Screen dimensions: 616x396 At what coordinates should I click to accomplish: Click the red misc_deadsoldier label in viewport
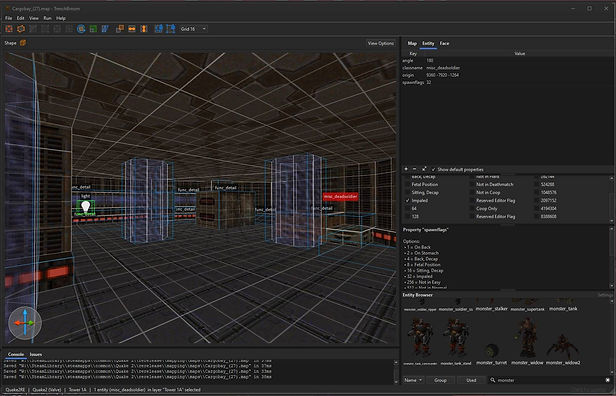pos(341,196)
